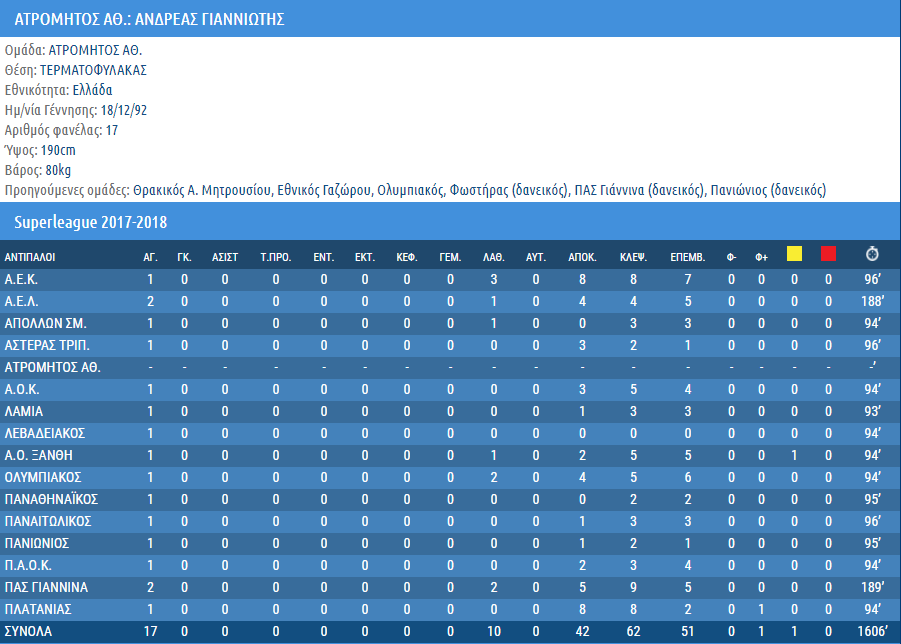Image resolution: width=901 pixels, height=644 pixels.
Task: Select the ΠΑΝΑΙΤΩΛΙΚΟΣ opponent row
Action: (450, 521)
